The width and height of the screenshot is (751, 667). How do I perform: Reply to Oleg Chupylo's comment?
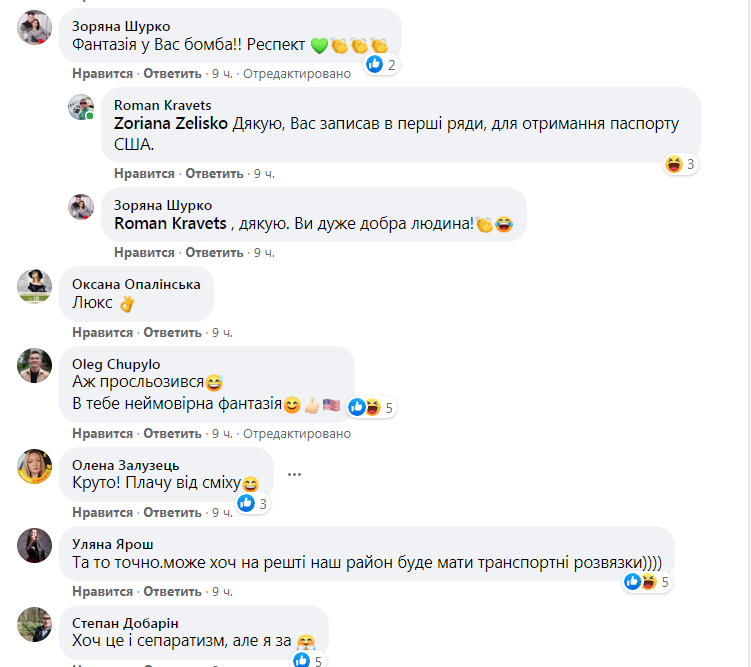pyautogui.click(x=173, y=434)
